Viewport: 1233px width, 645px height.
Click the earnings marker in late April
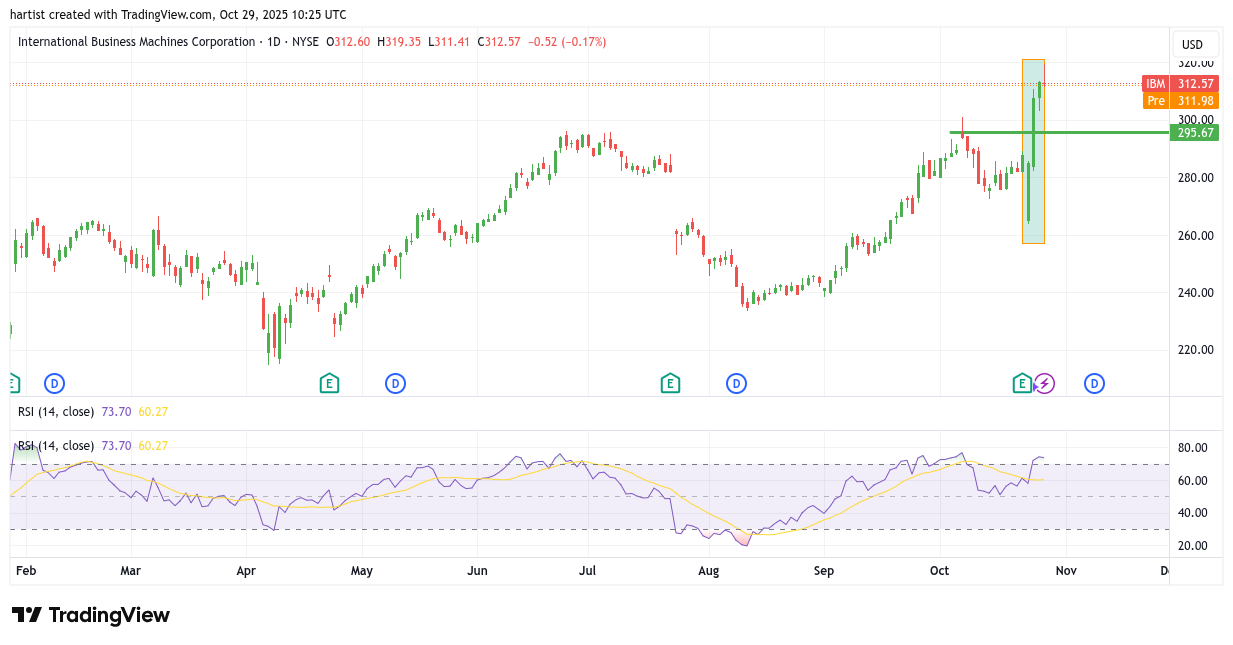point(329,383)
